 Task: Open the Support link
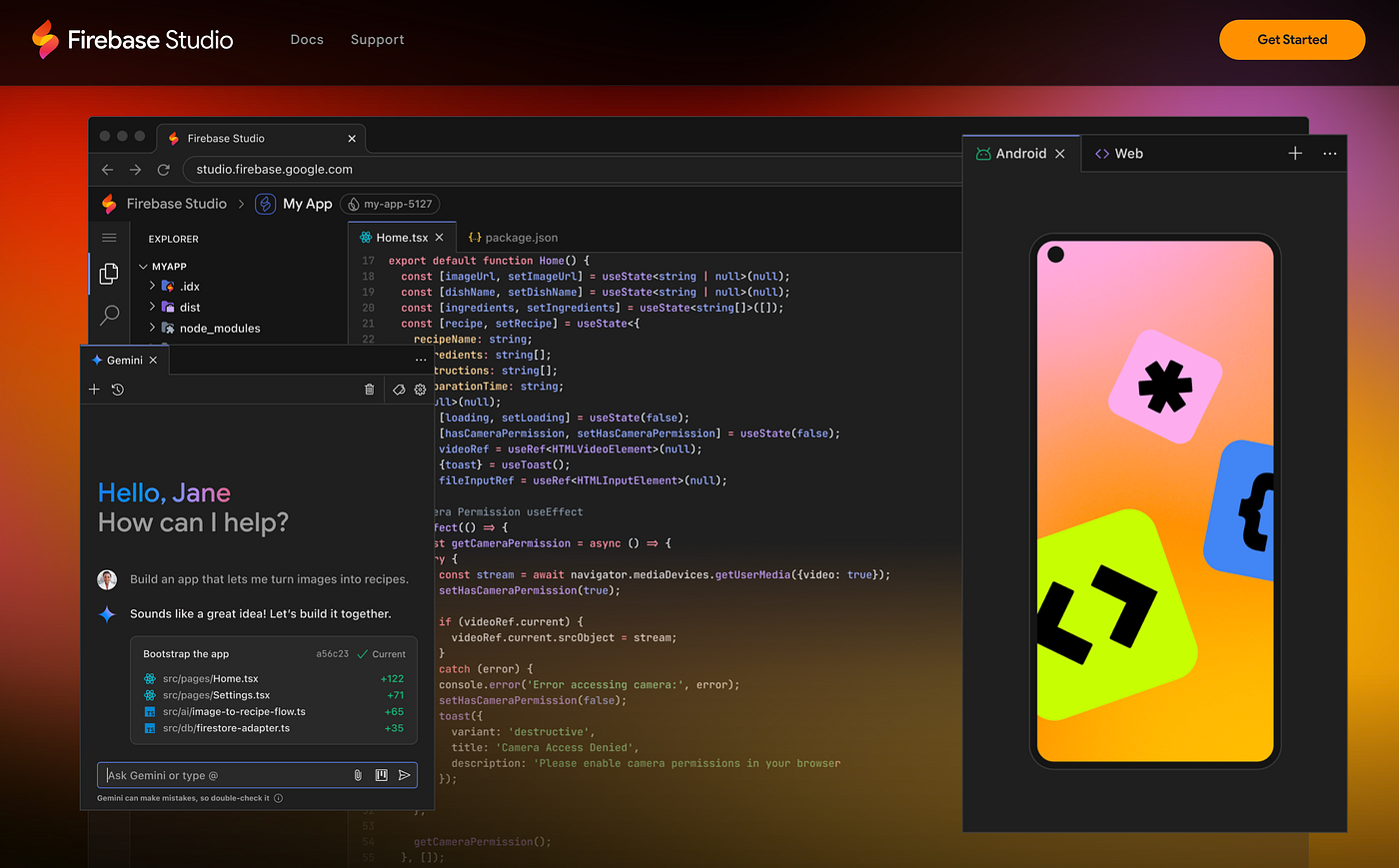coord(378,40)
